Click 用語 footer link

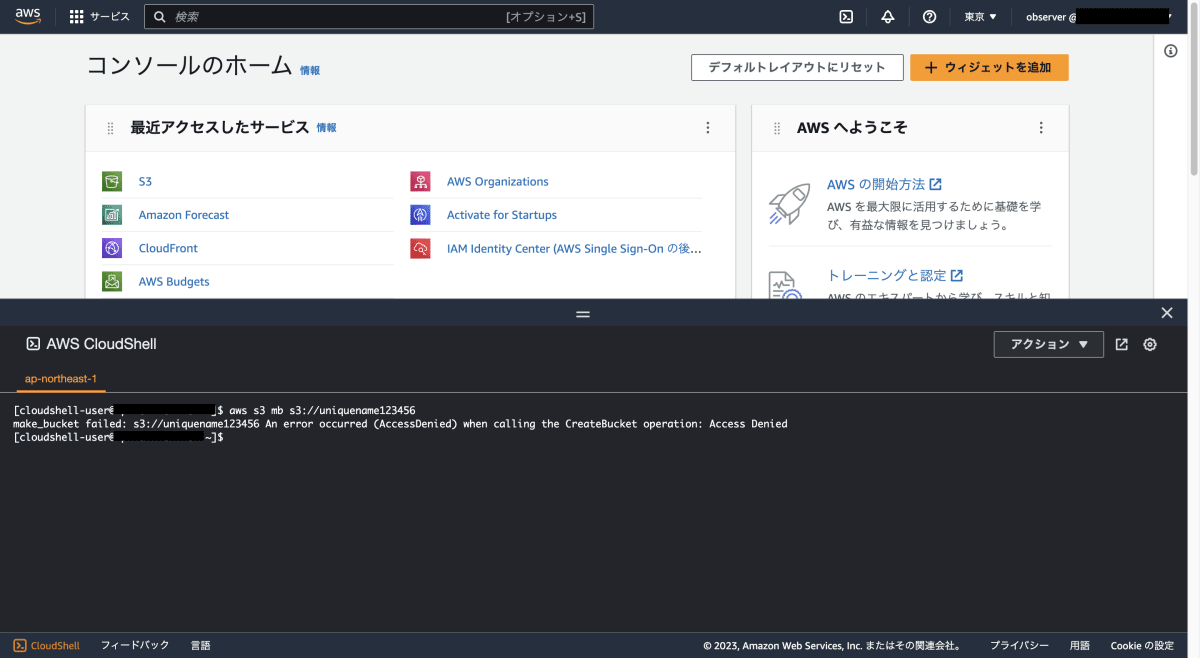coord(1080,646)
